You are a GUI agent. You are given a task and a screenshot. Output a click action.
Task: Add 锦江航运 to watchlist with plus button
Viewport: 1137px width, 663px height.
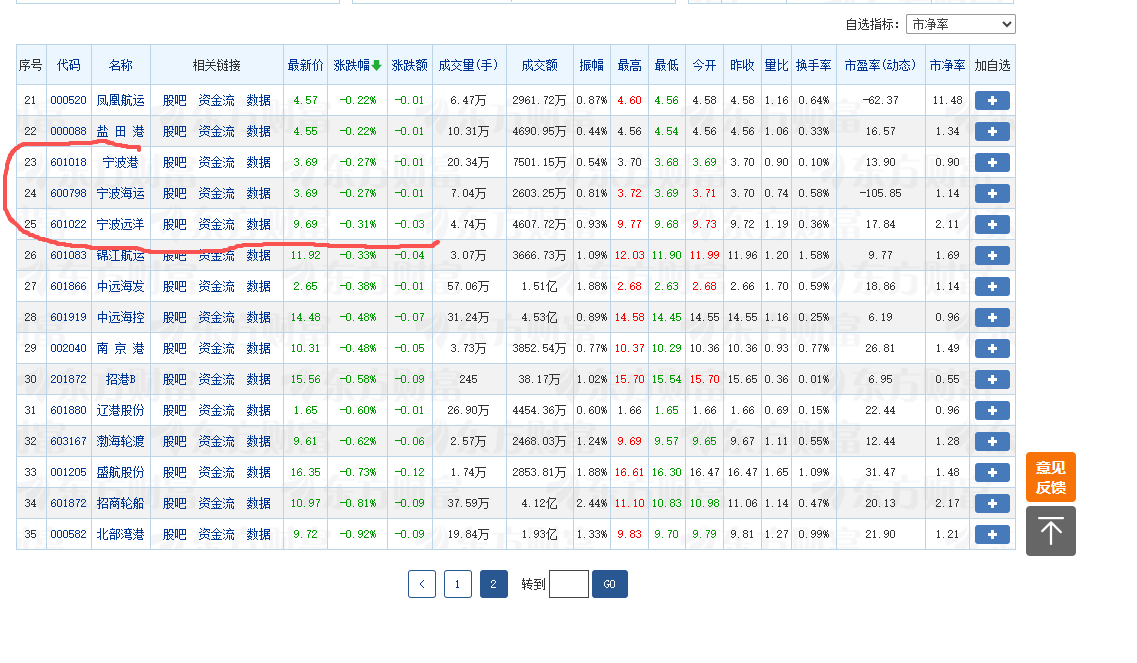pyautogui.click(x=992, y=255)
